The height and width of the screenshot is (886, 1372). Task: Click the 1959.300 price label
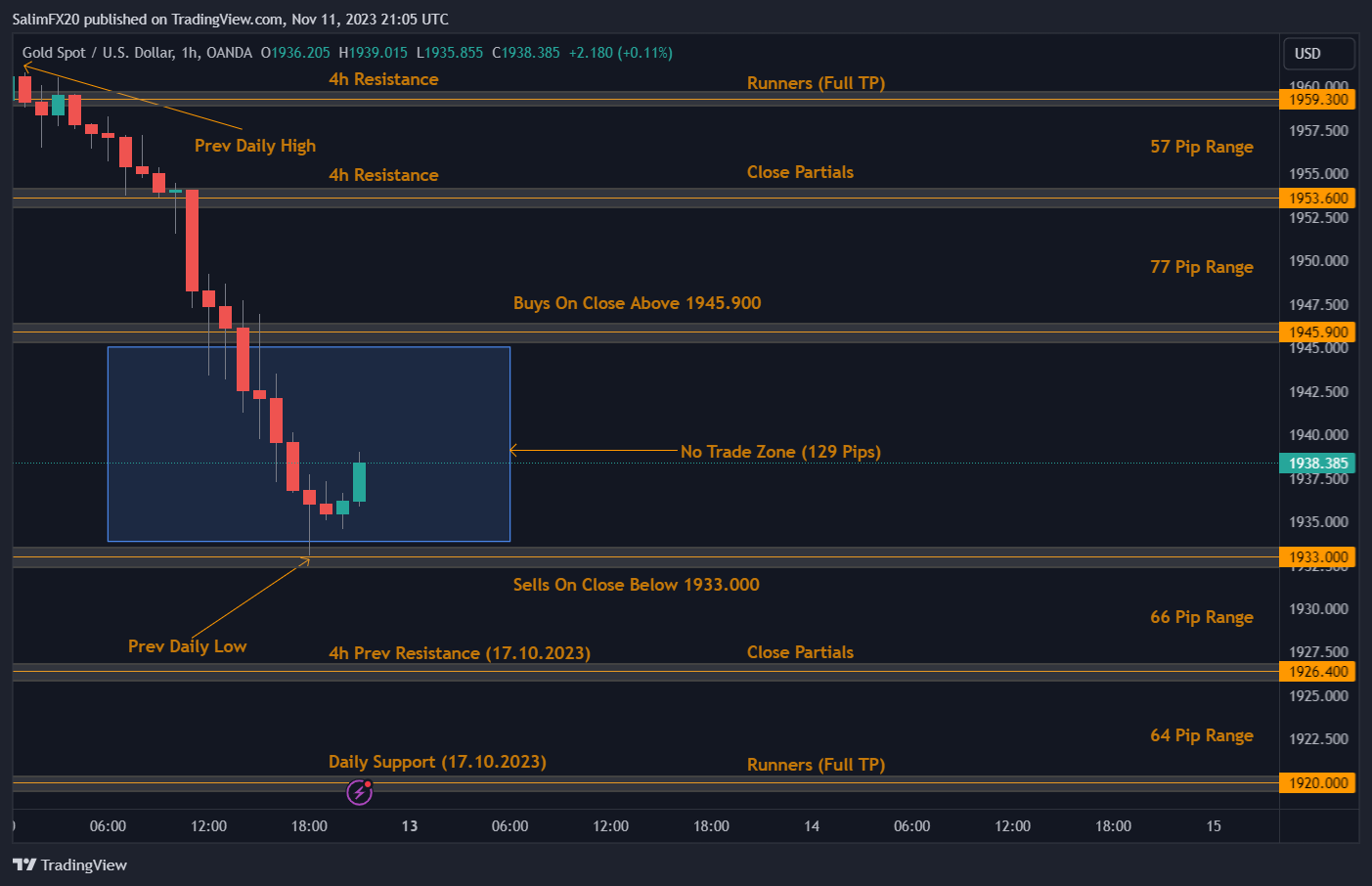click(1317, 100)
